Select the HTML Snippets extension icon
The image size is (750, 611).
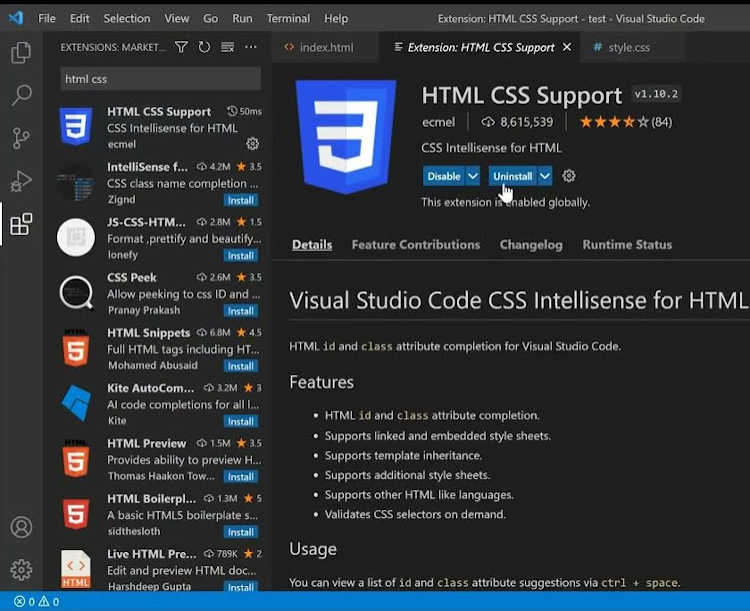tap(76, 348)
